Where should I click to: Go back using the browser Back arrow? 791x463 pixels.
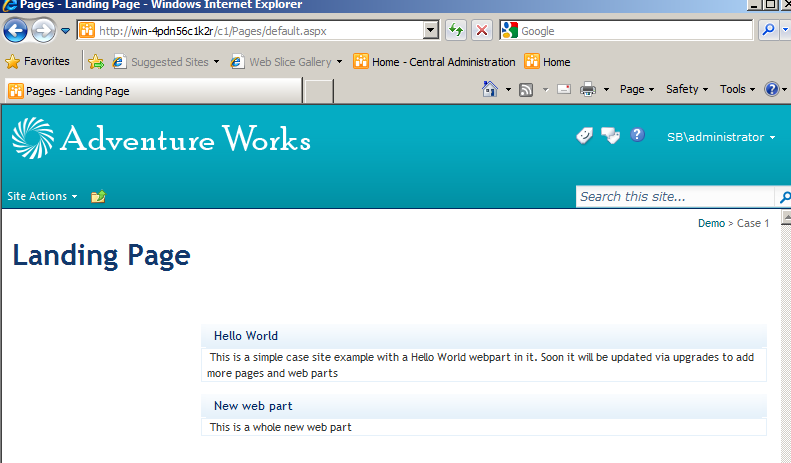[x=15, y=31]
